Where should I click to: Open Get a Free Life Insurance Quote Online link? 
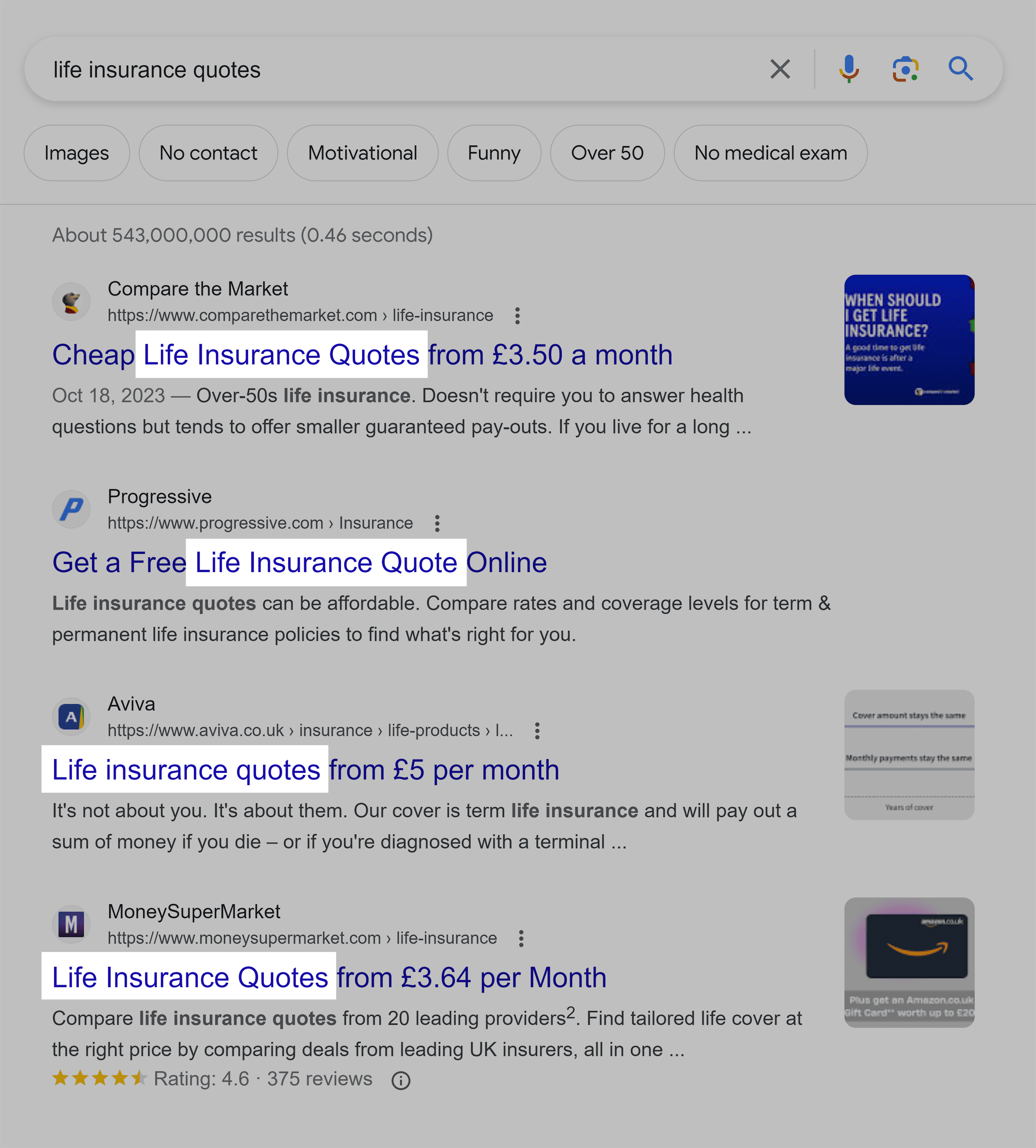click(x=300, y=563)
